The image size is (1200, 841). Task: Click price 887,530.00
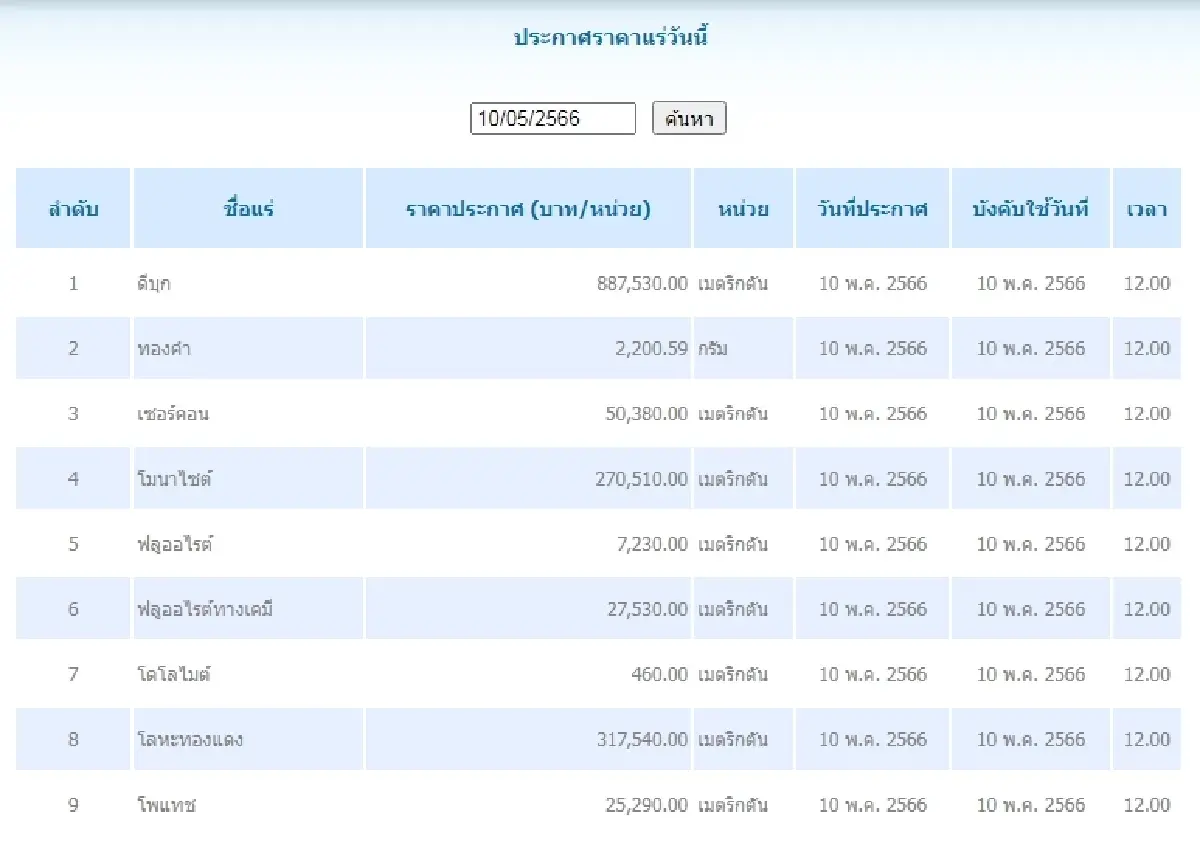point(642,284)
